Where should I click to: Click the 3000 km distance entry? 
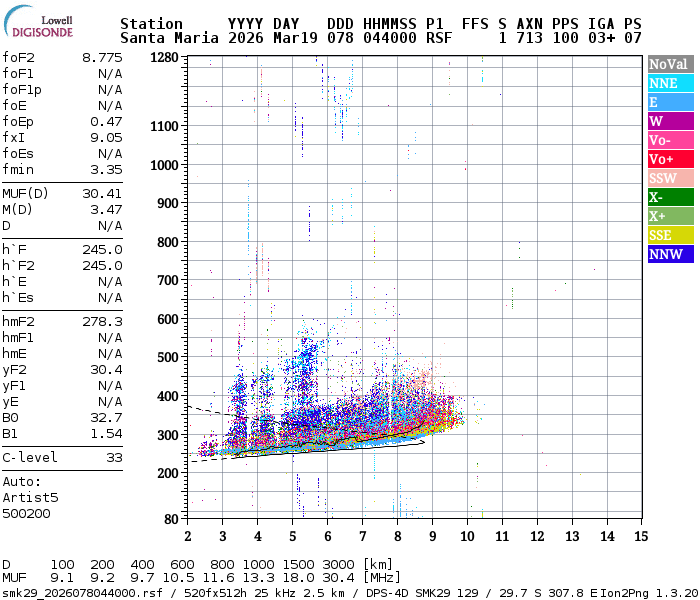tap(338, 565)
